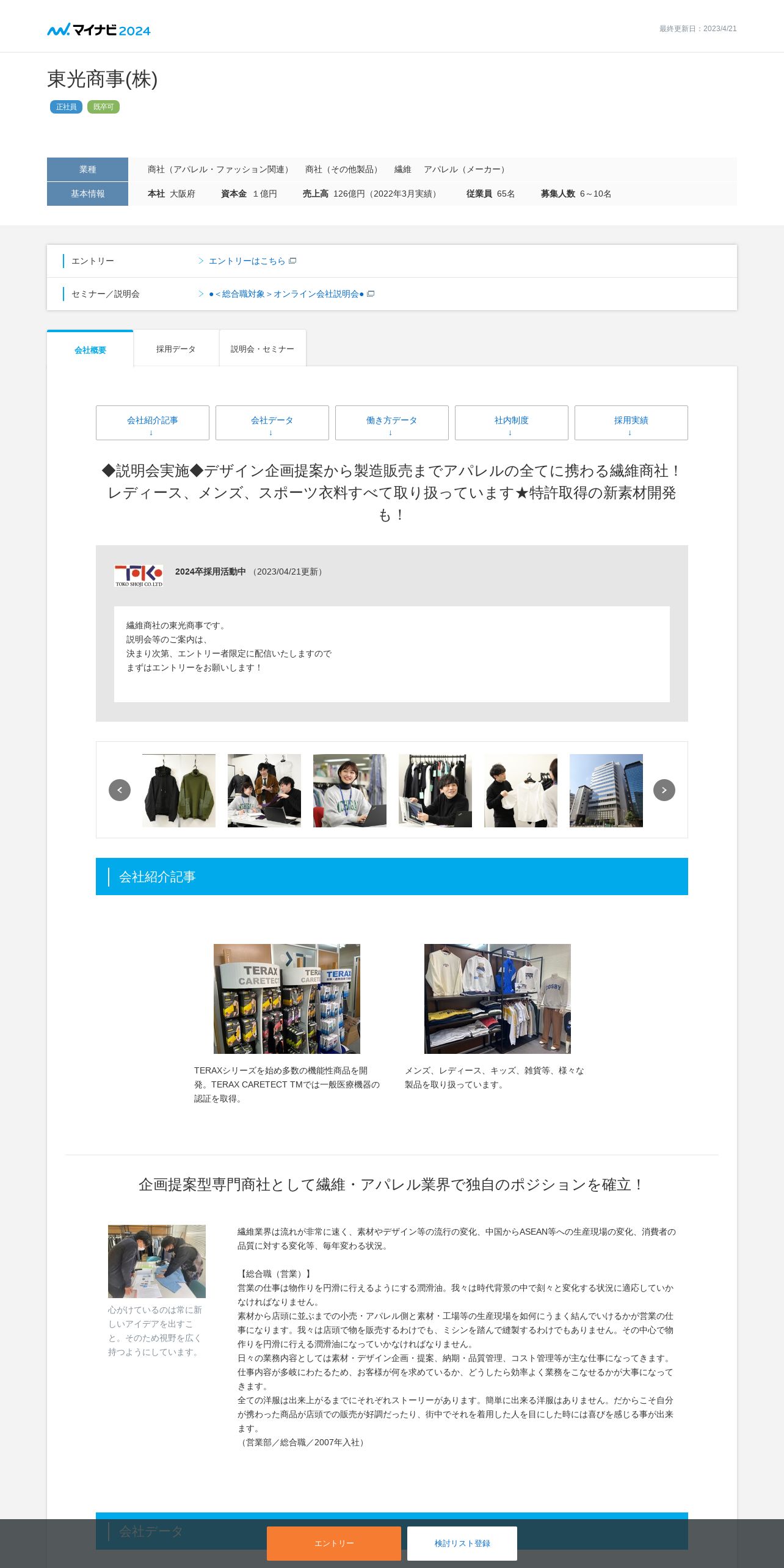This screenshot has width=784, height=1568.
Task: Click photo of staff checking fabric
Action: click(157, 1261)
